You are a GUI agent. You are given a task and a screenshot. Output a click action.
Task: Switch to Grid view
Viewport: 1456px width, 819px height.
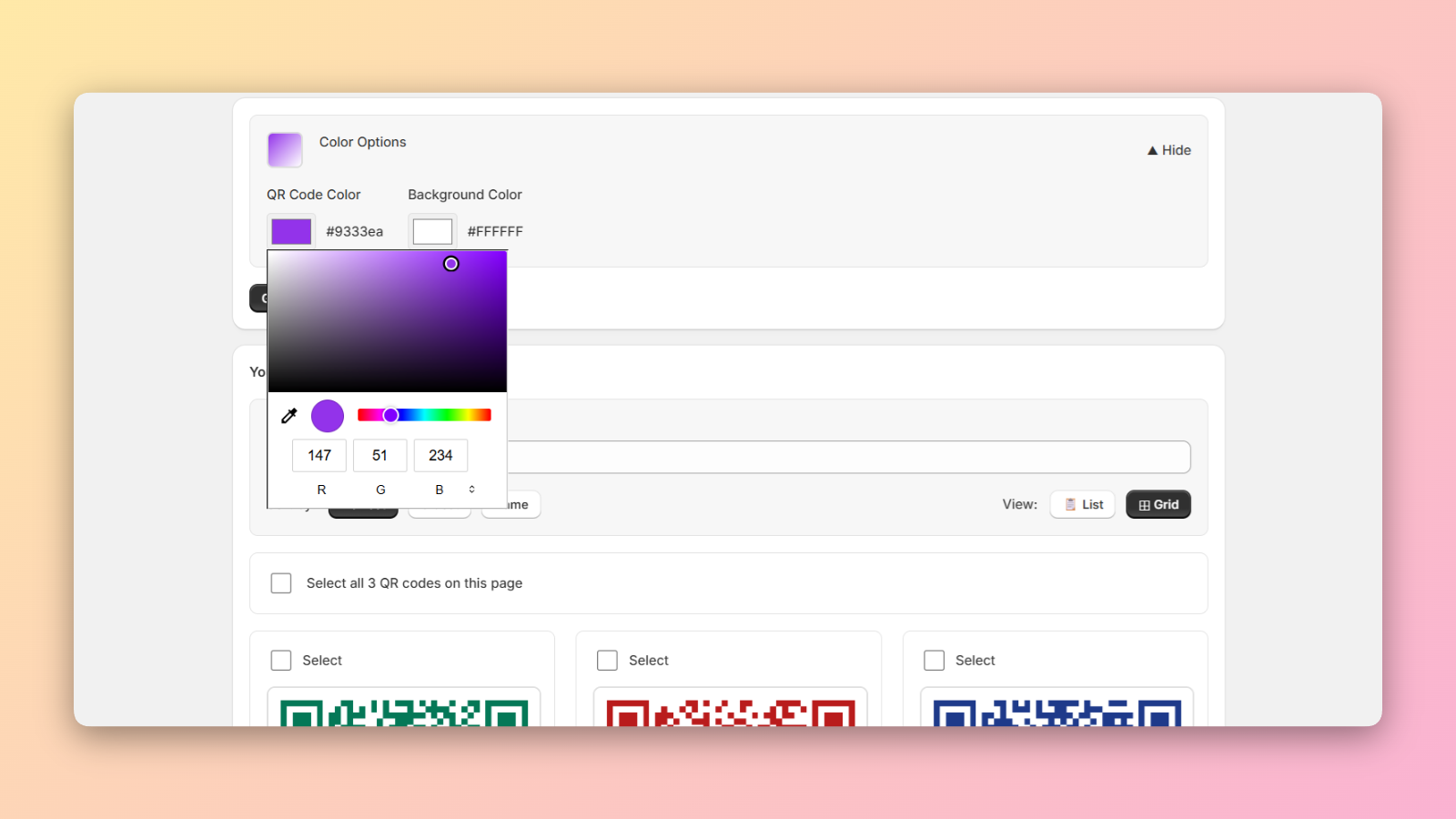(x=1158, y=503)
